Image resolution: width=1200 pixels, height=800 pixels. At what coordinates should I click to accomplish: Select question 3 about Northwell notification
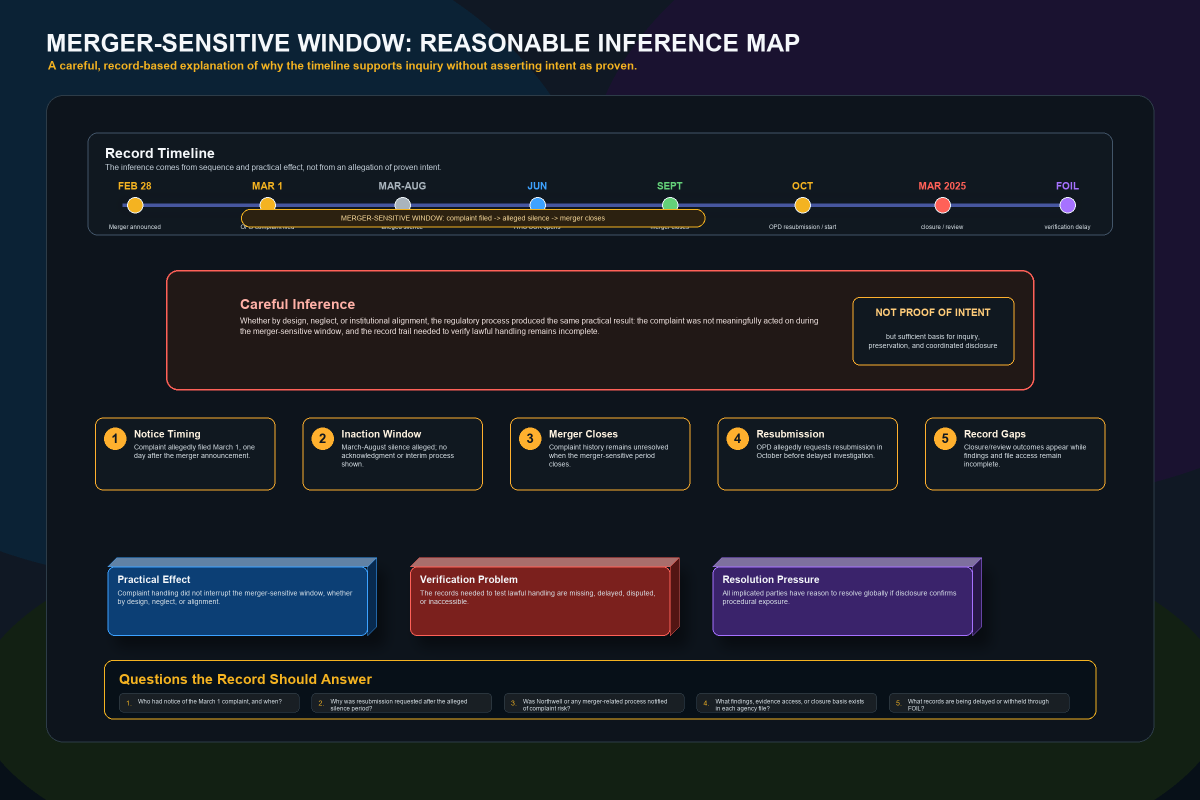(594, 703)
